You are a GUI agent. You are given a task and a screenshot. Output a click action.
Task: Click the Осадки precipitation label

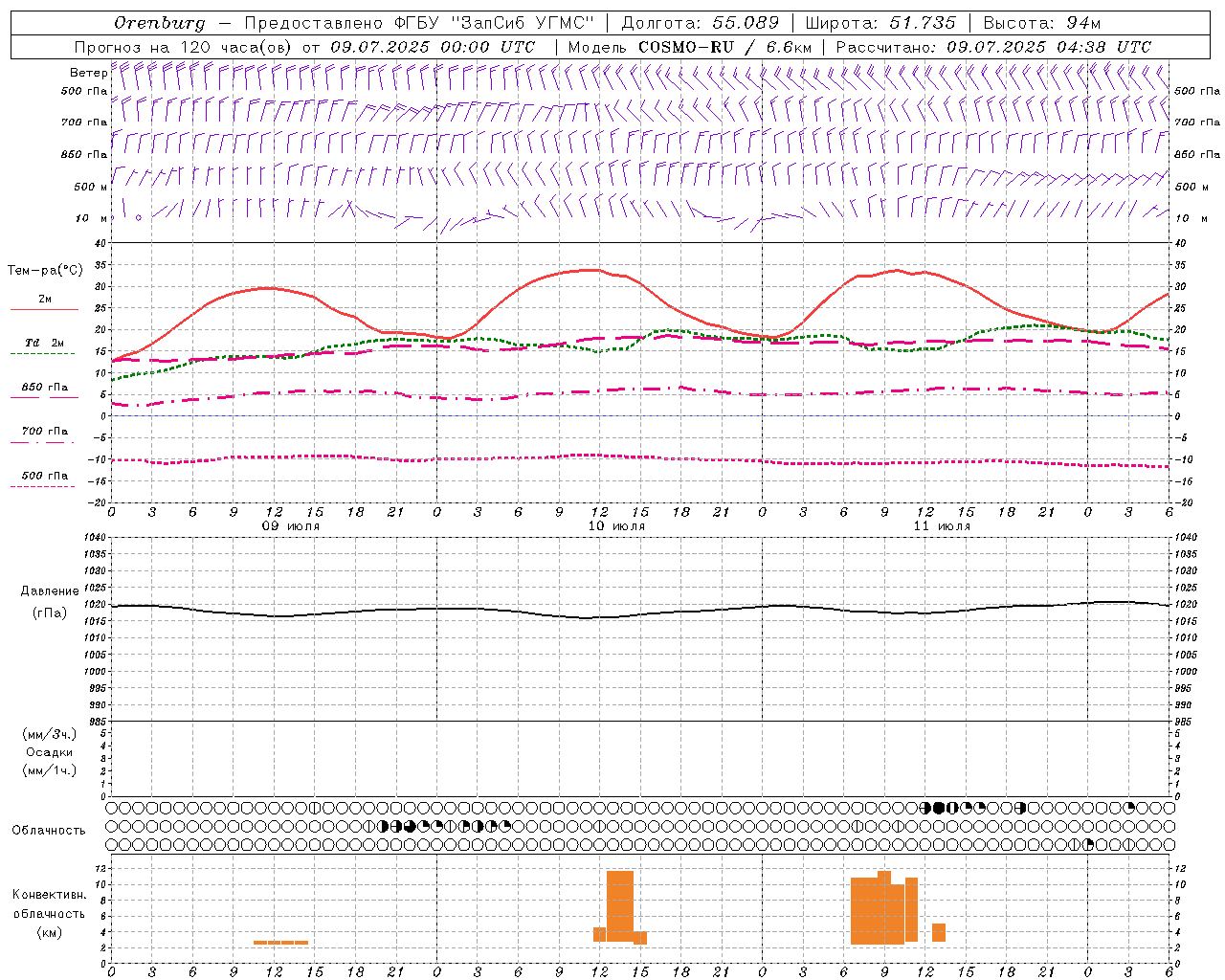click(50, 752)
